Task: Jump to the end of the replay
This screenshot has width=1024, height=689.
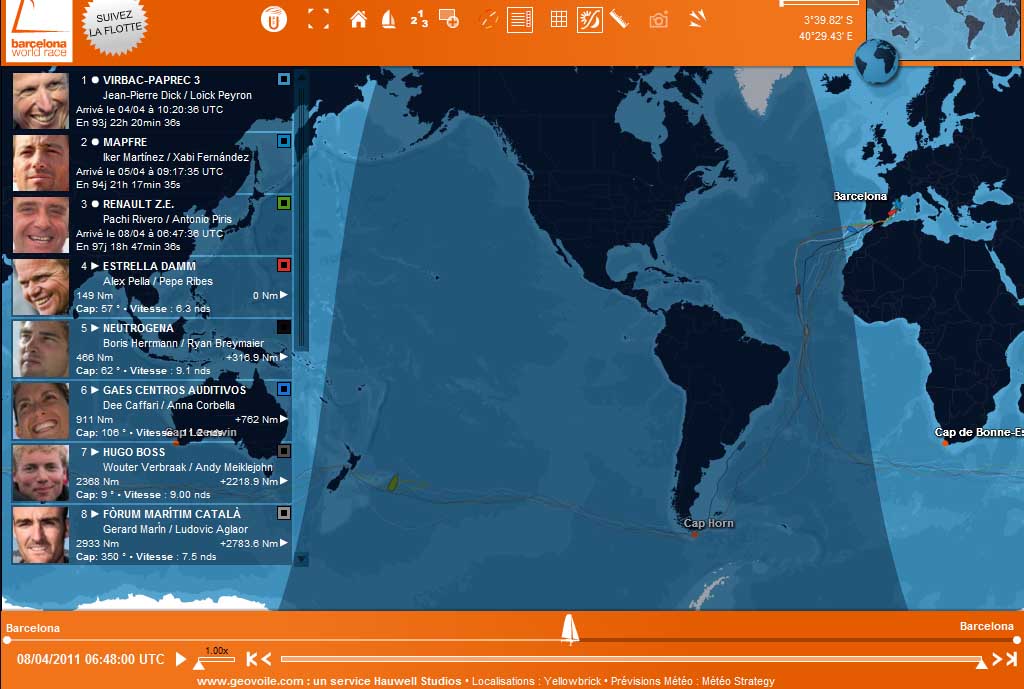Action: pyautogui.click(x=1012, y=659)
